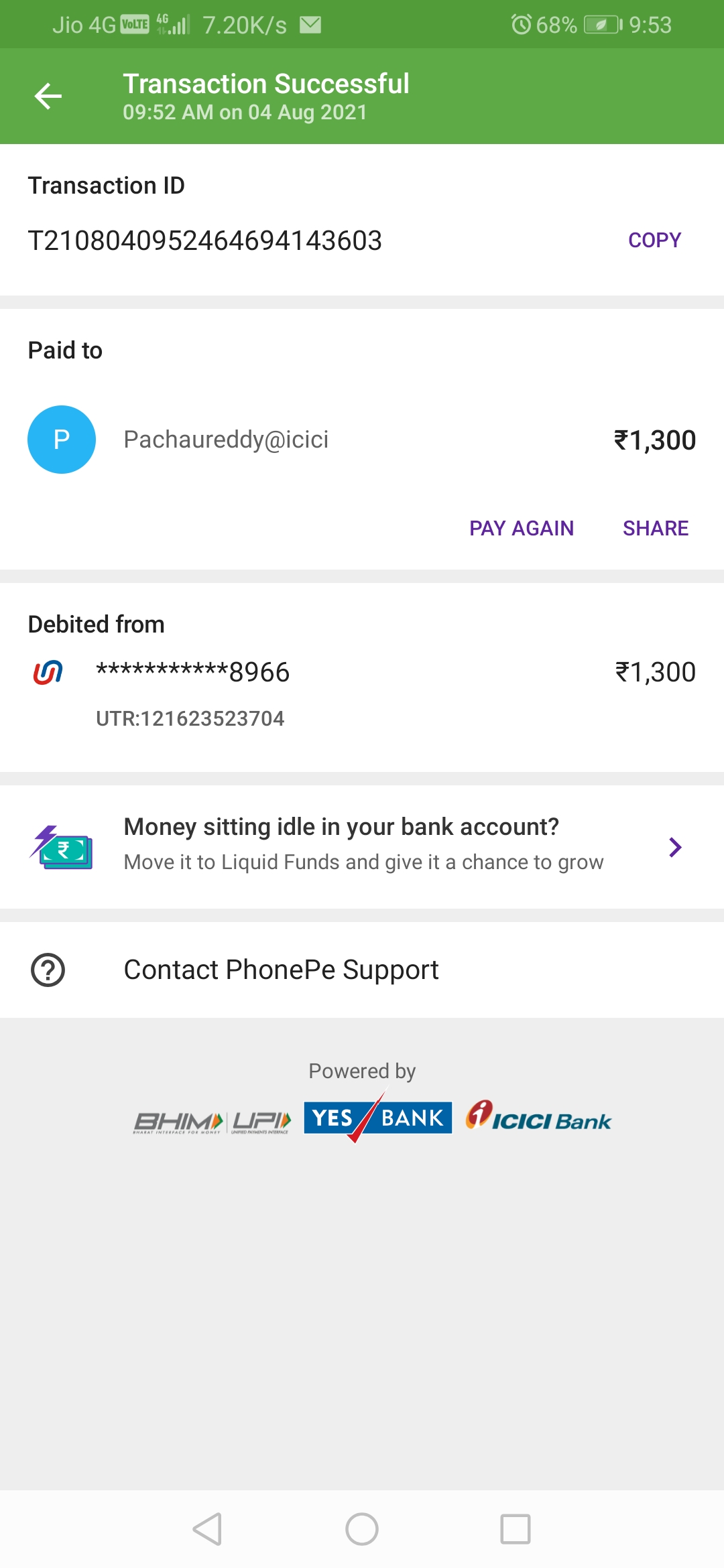Viewport: 724px width, 1568px height.
Task: Open Android recent apps button
Action: pos(515,1529)
